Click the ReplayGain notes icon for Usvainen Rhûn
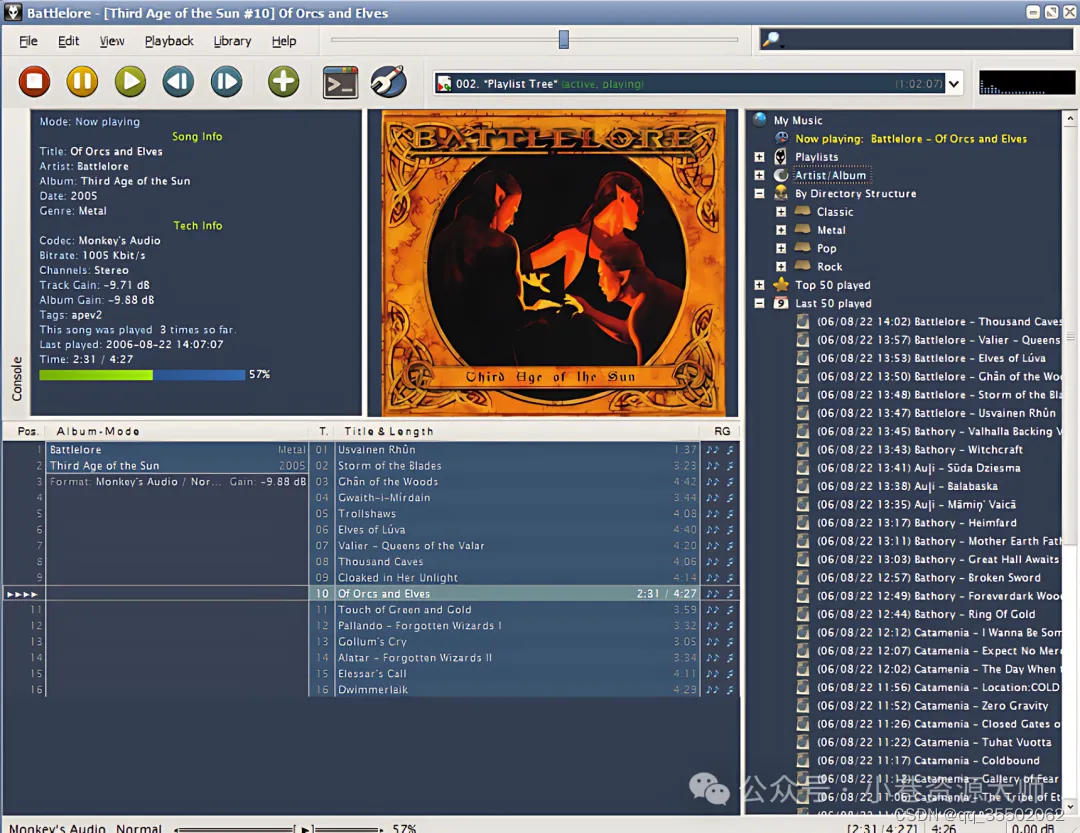The image size is (1080, 833). 719,449
